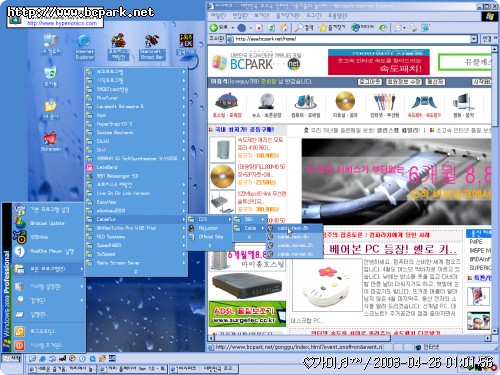Click the Print icon in IE toolbar
Image resolution: width=500 pixels, height=375 pixels.
(413, 28)
